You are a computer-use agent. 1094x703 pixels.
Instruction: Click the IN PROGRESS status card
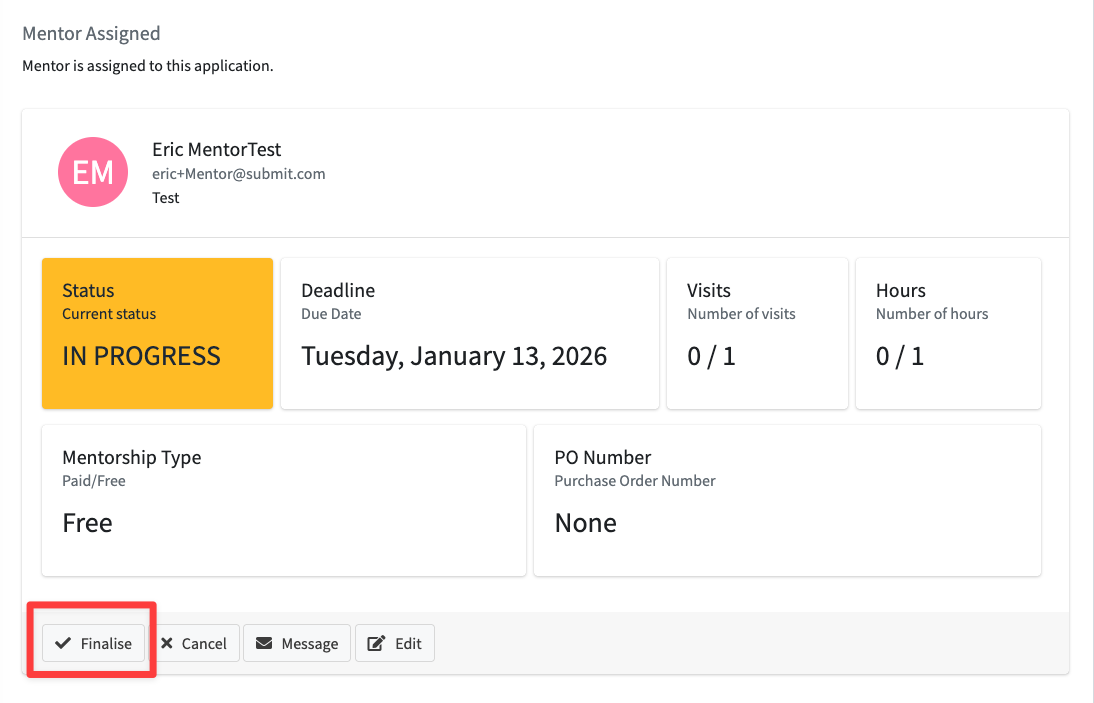pos(157,333)
